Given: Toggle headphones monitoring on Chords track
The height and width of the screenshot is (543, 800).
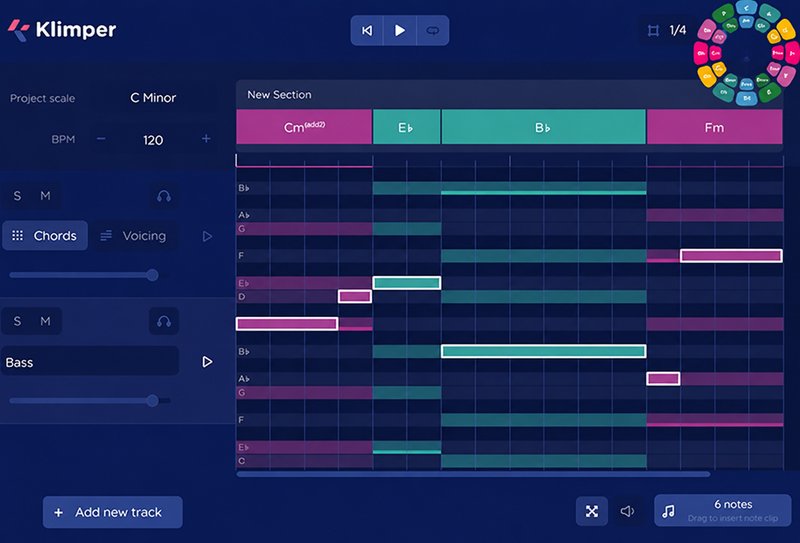Looking at the screenshot, I should point(164,196).
